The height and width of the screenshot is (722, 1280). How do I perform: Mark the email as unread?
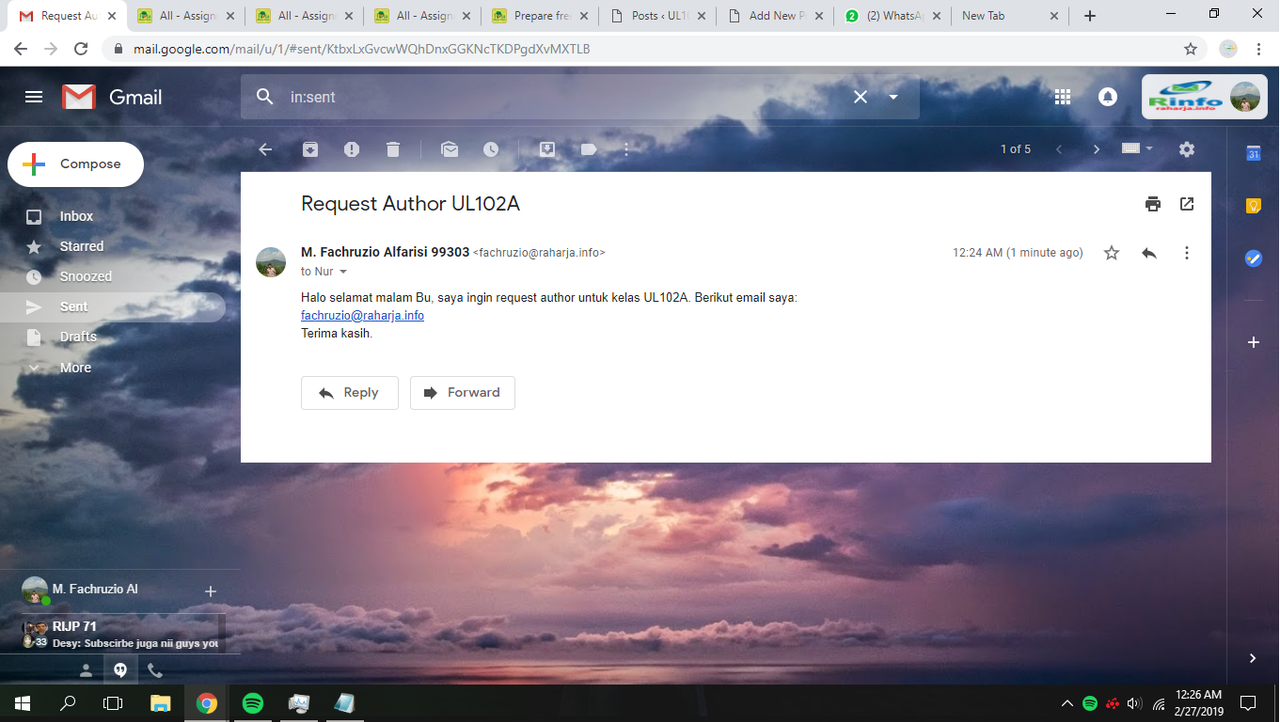point(449,148)
